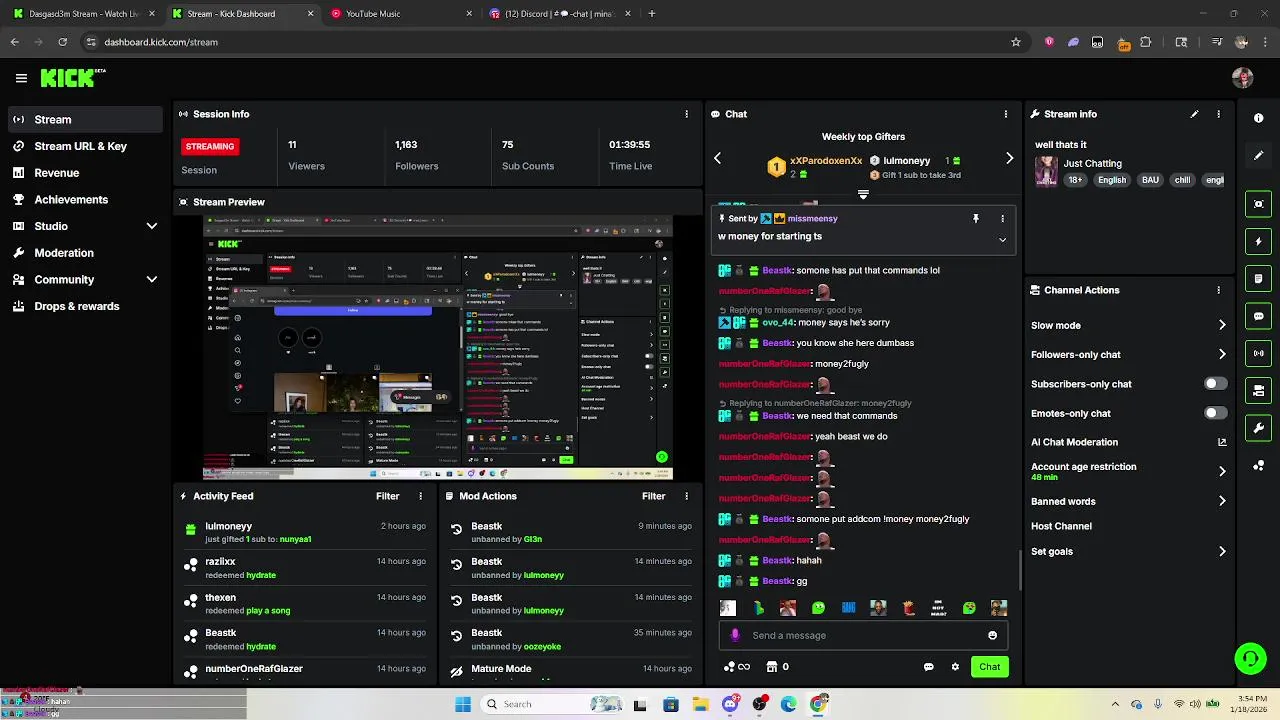Toggle the lightning activity feed icon in rail

click(1259, 241)
